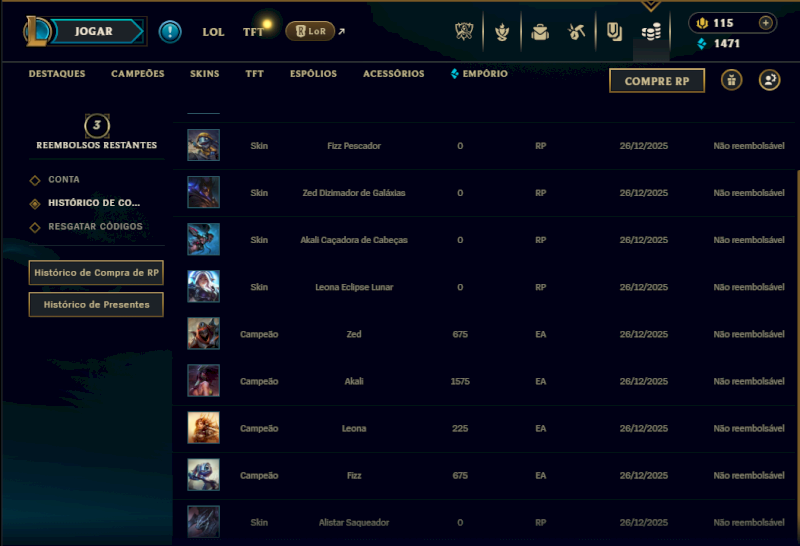This screenshot has width=800, height=546.
Task: Open Histórico de Presentes
Action: point(96,305)
